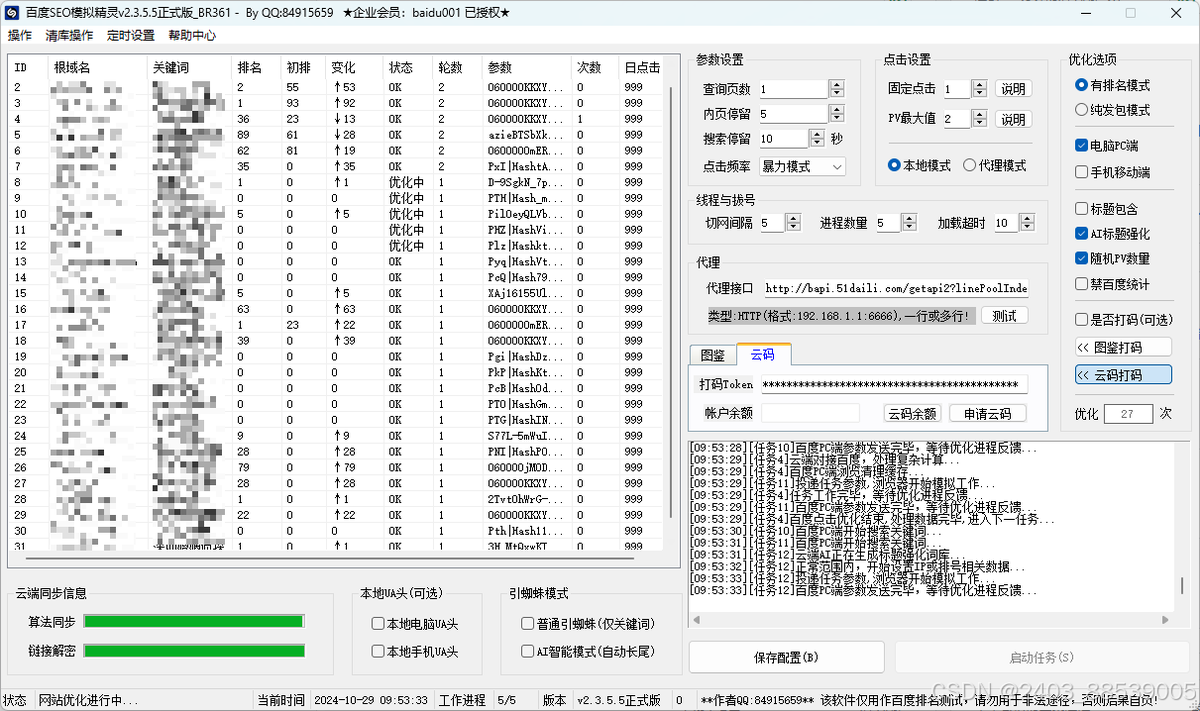
Task: Select the 纯发包模式 radio button
Action: [1081, 110]
